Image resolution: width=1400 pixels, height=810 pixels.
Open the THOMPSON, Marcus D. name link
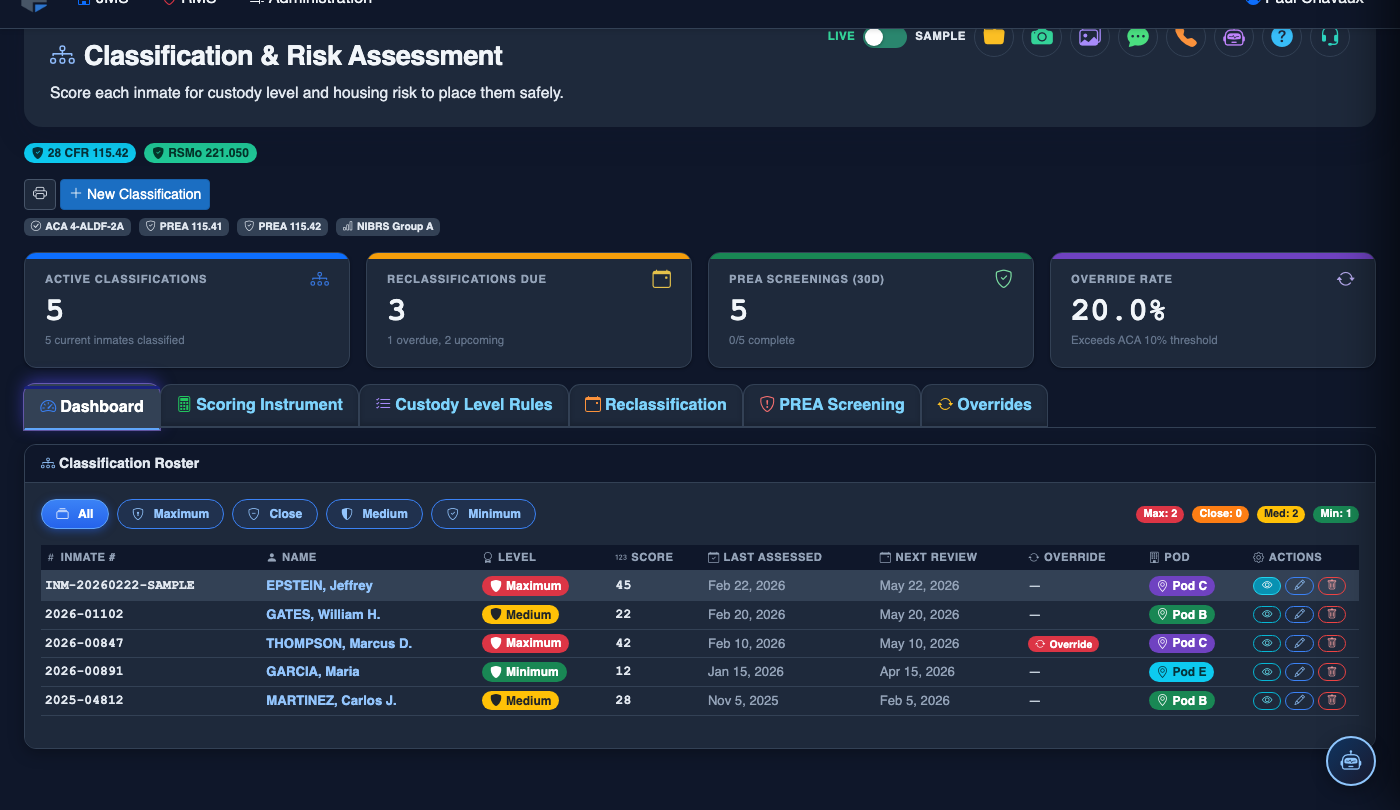coord(339,643)
